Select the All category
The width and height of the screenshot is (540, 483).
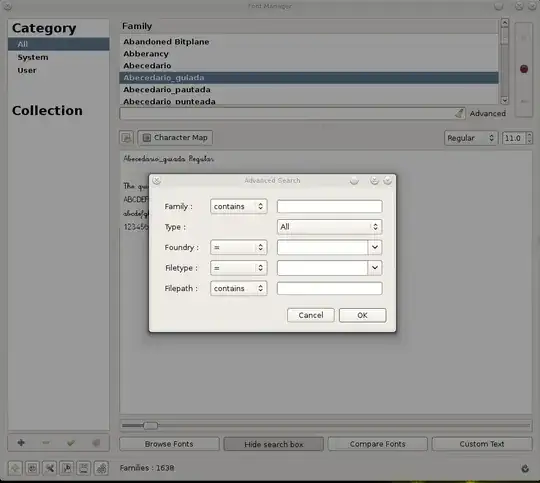coord(59,44)
